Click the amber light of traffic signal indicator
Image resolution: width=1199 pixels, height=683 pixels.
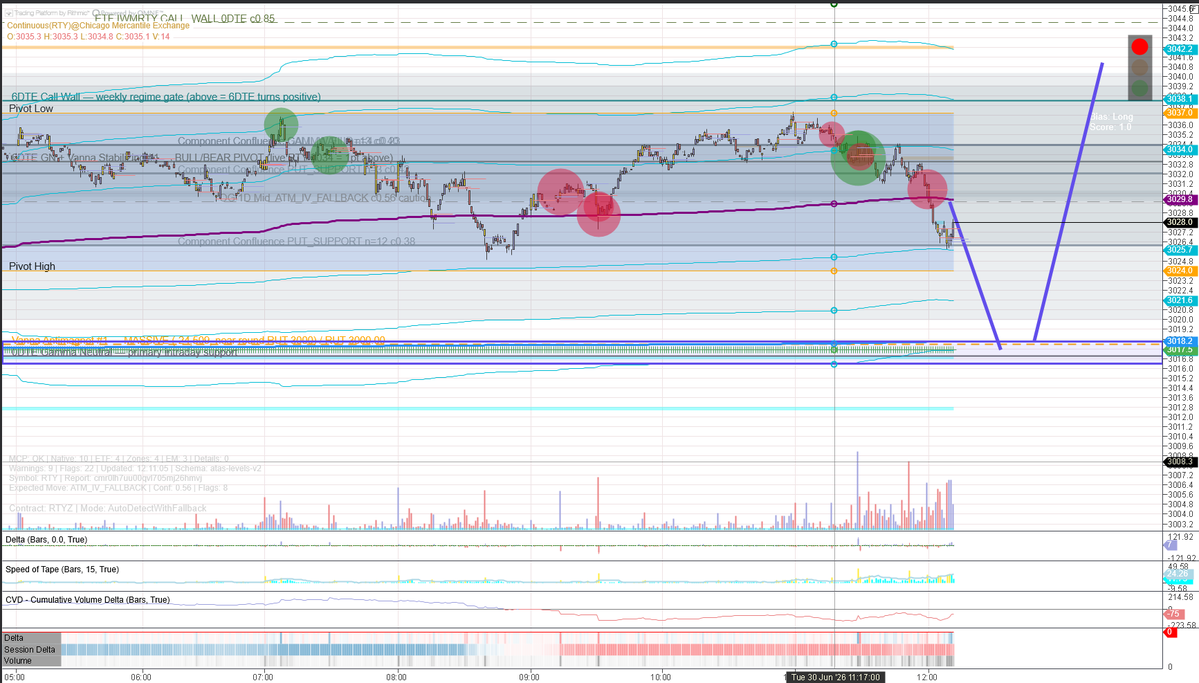tap(1139, 68)
